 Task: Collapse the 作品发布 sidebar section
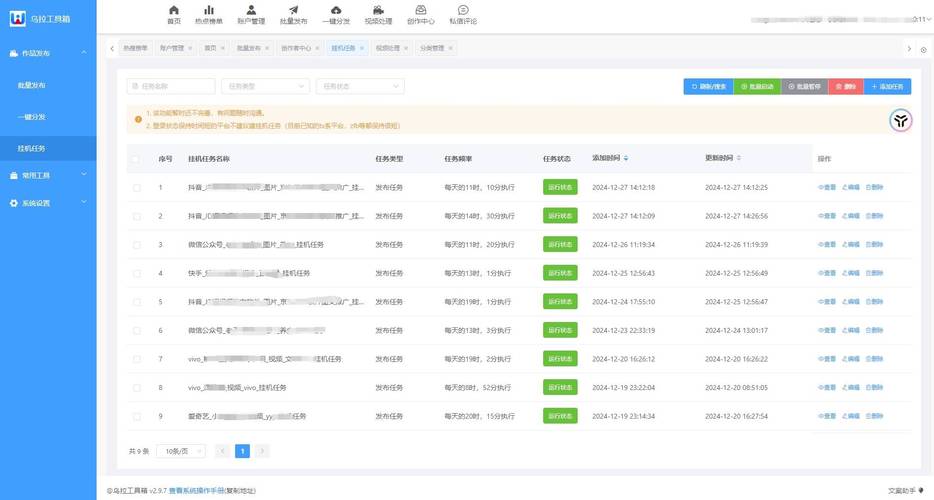(48, 53)
